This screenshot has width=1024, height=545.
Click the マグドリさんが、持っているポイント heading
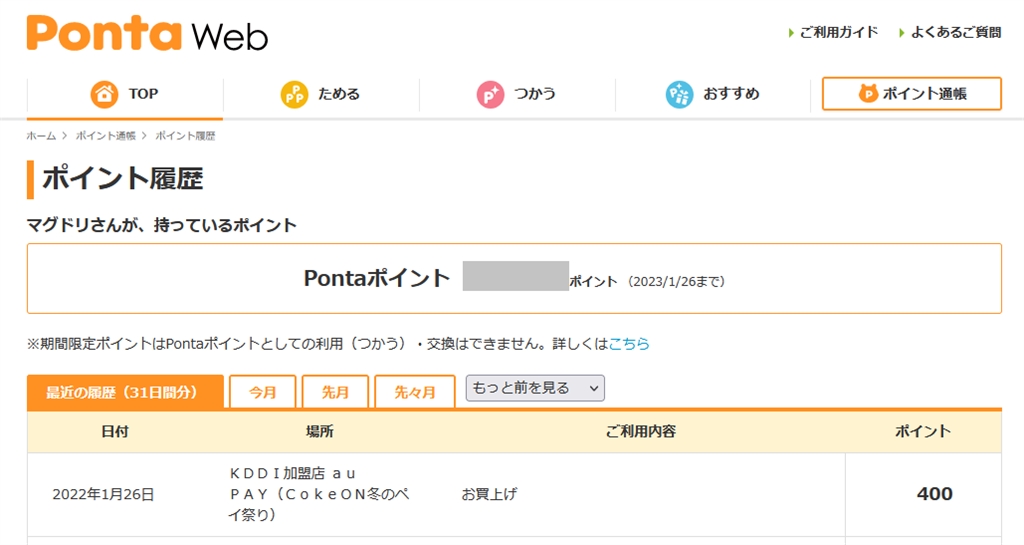(161, 225)
